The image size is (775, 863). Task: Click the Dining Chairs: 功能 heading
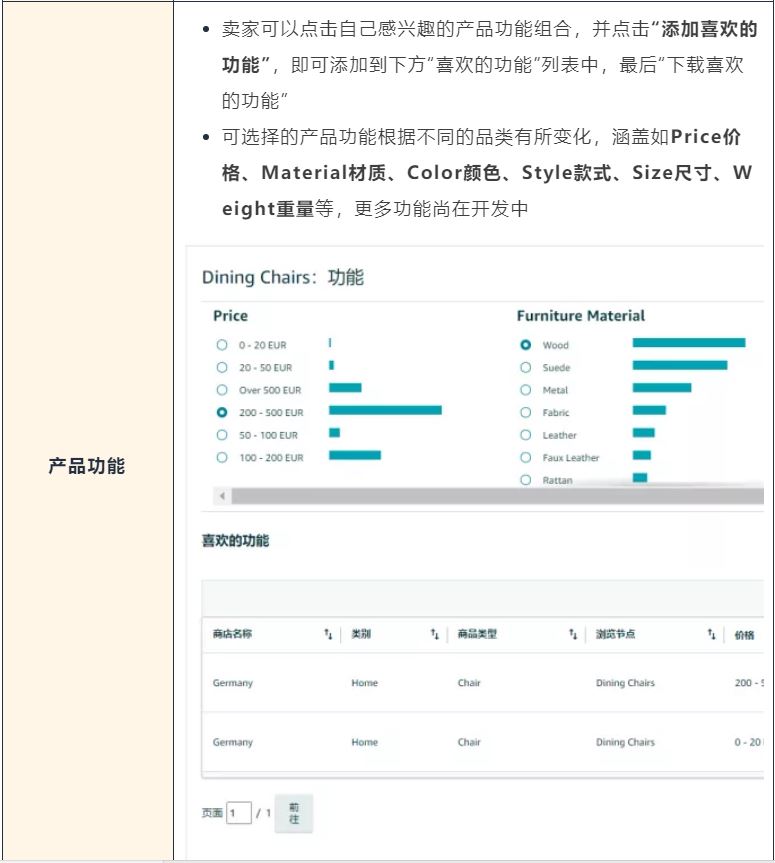click(283, 277)
